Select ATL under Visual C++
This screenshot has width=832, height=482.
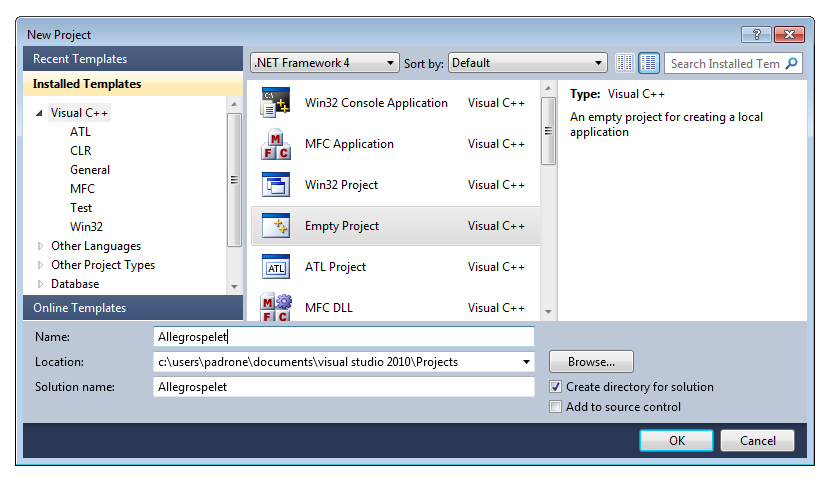[80, 132]
